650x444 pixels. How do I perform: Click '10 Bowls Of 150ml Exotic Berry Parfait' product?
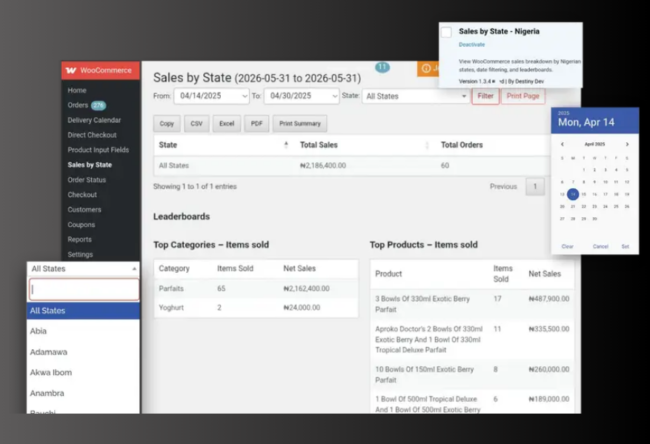coord(424,374)
